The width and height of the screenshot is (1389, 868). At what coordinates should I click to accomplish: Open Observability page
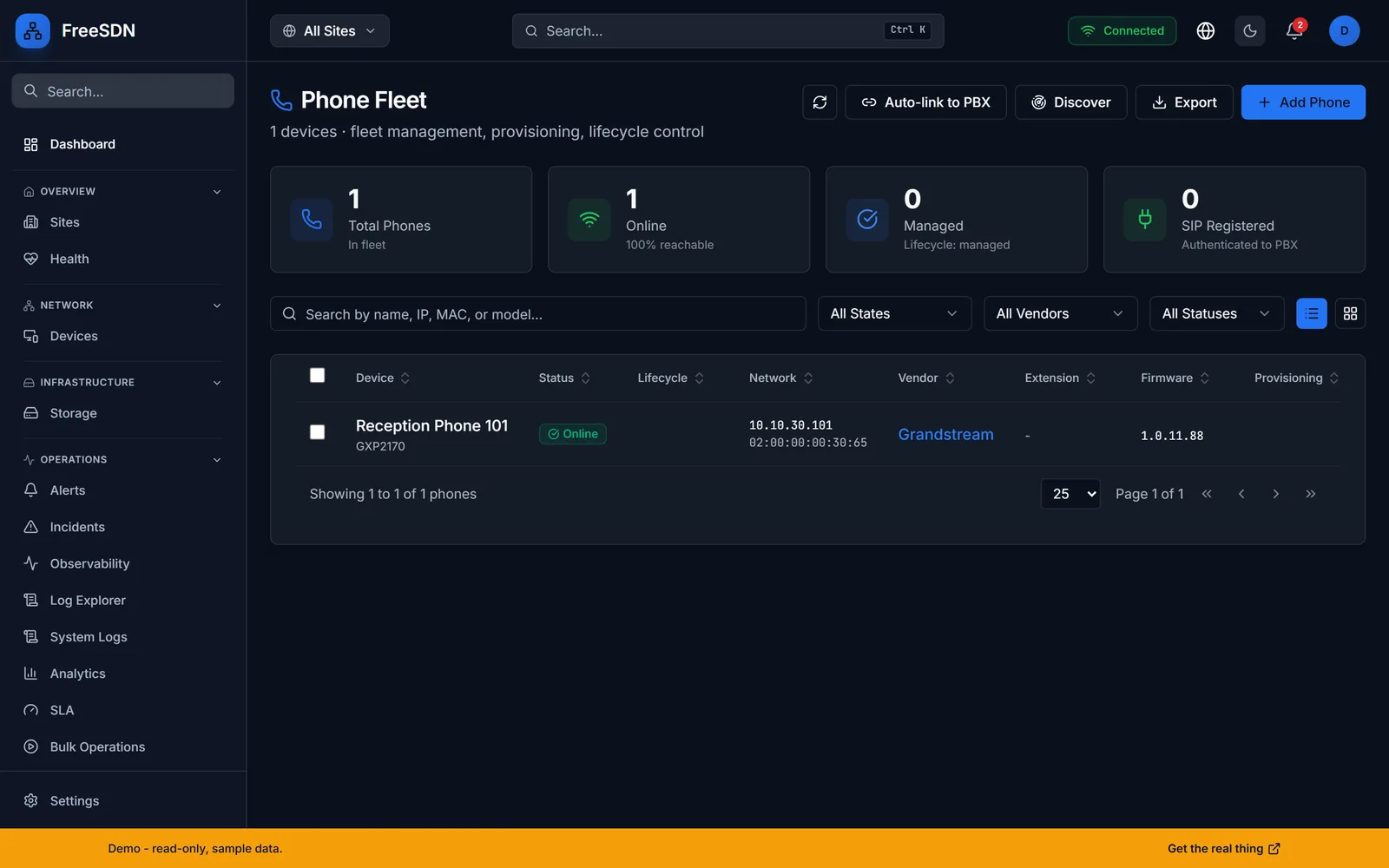coord(122,563)
